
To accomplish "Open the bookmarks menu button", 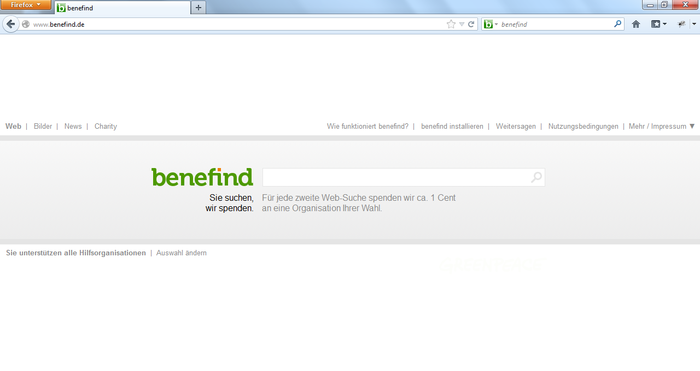I will 658,24.
